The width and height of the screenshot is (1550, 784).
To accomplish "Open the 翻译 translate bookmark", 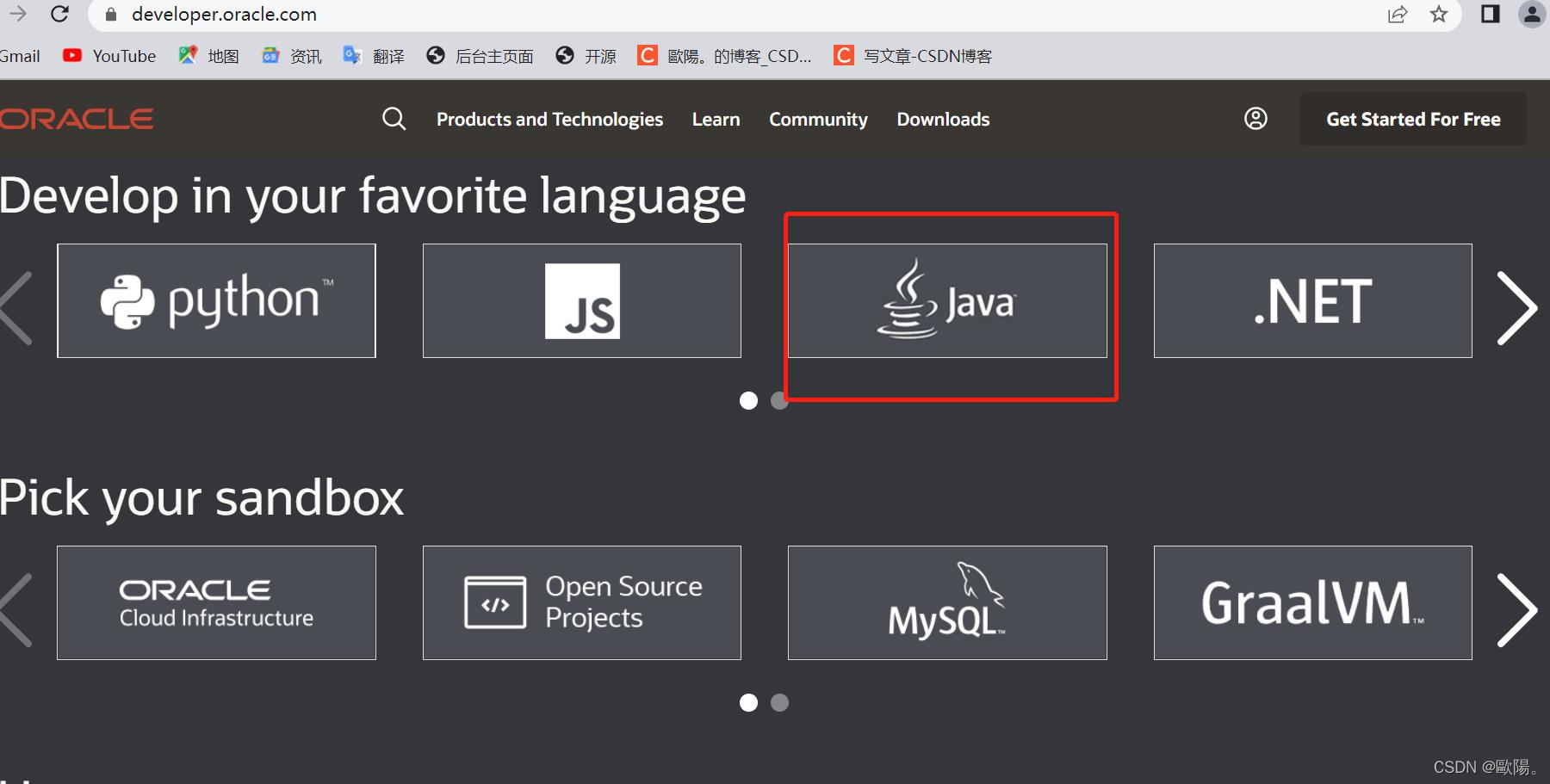I will pos(374,56).
